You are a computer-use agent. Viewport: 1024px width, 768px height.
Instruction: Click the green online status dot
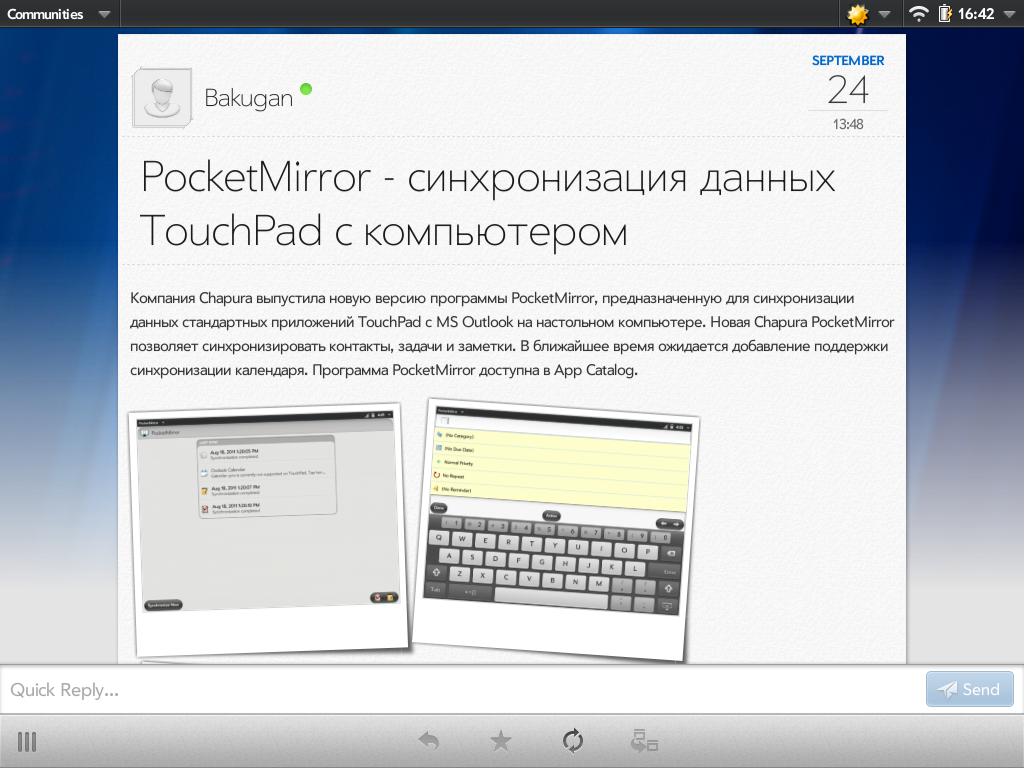point(306,90)
